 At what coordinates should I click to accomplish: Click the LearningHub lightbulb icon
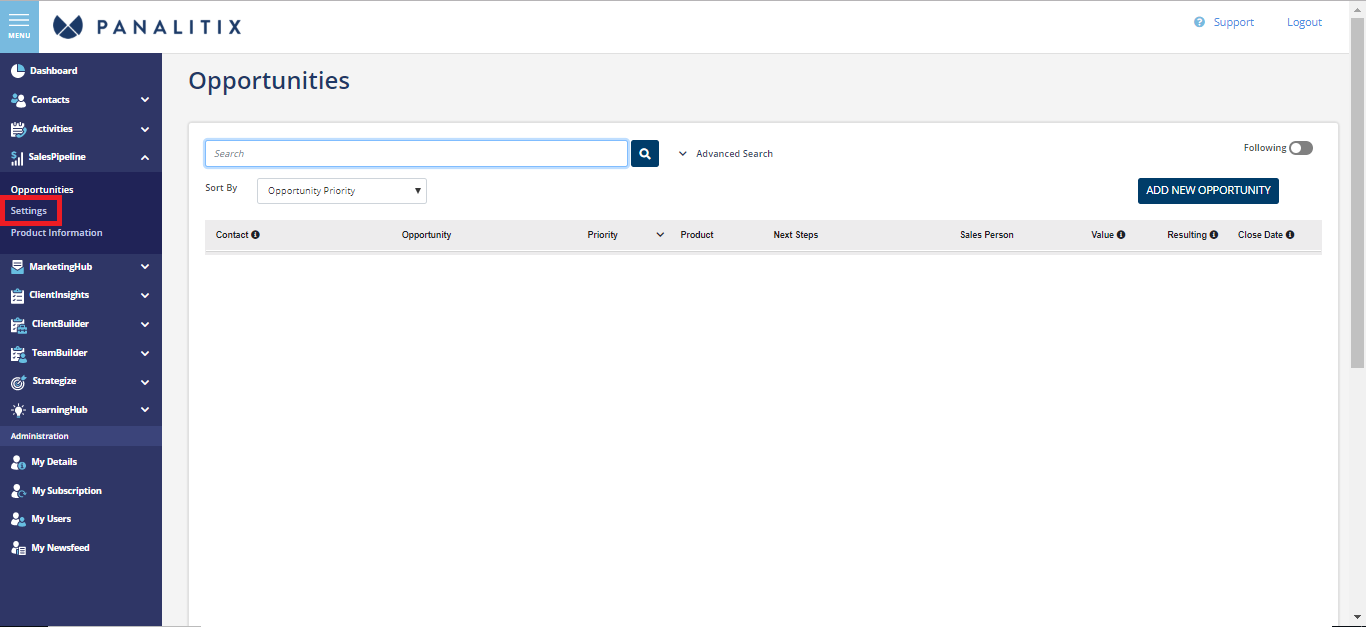coord(18,411)
